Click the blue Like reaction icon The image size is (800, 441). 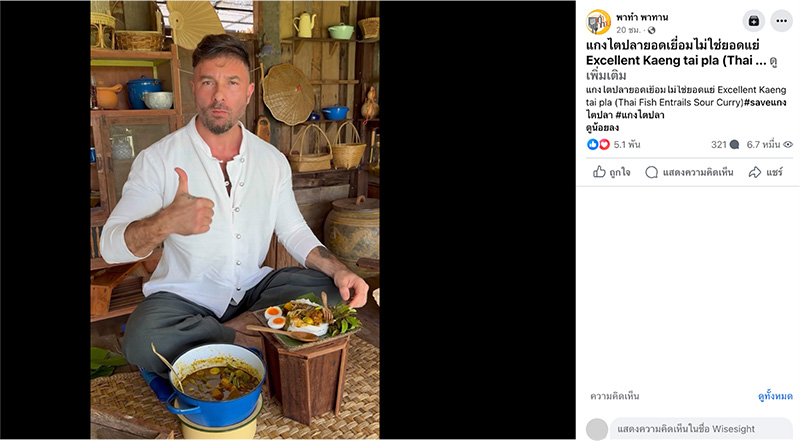pyautogui.click(x=592, y=144)
